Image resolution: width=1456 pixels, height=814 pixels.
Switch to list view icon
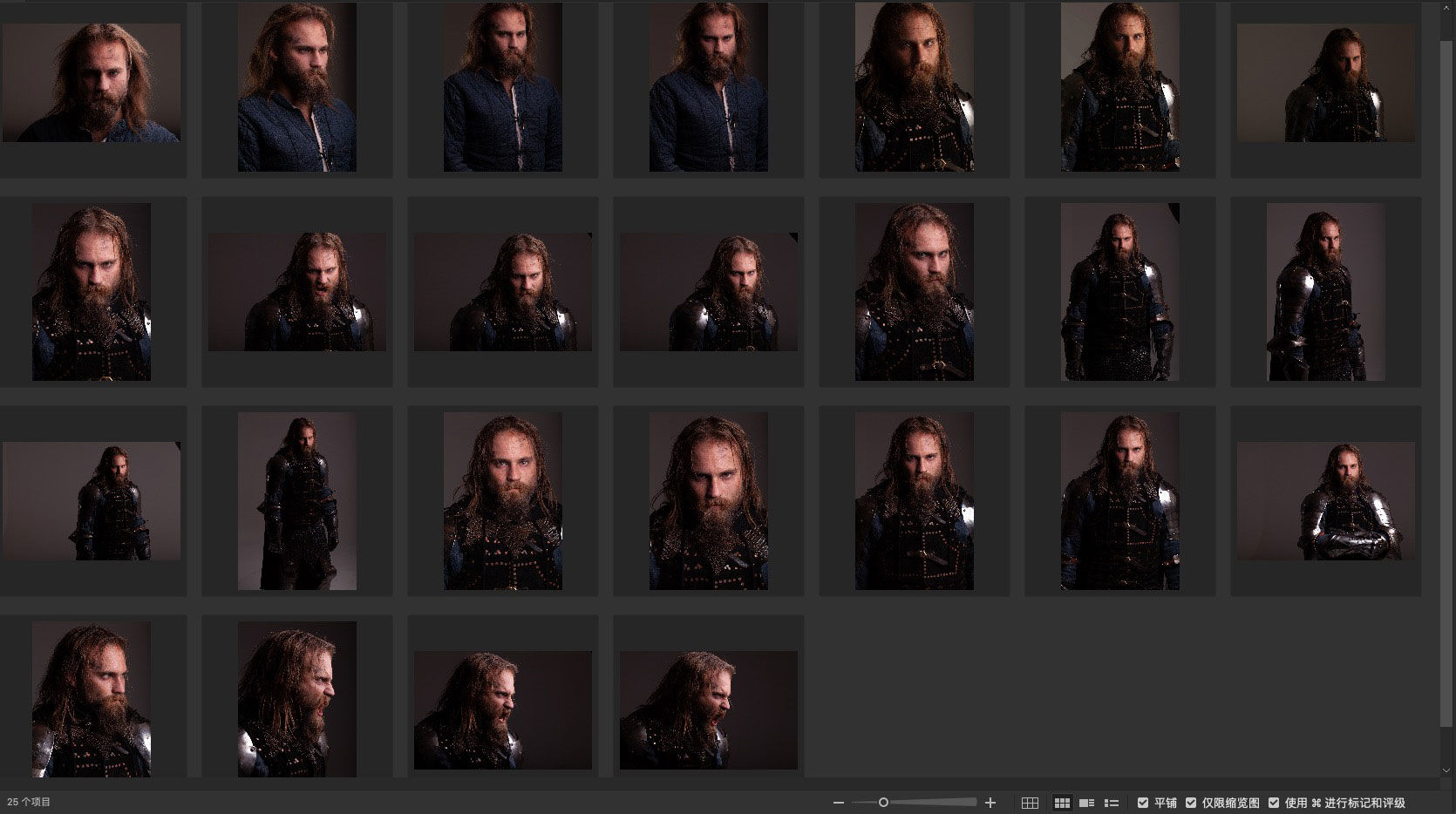tap(1111, 803)
